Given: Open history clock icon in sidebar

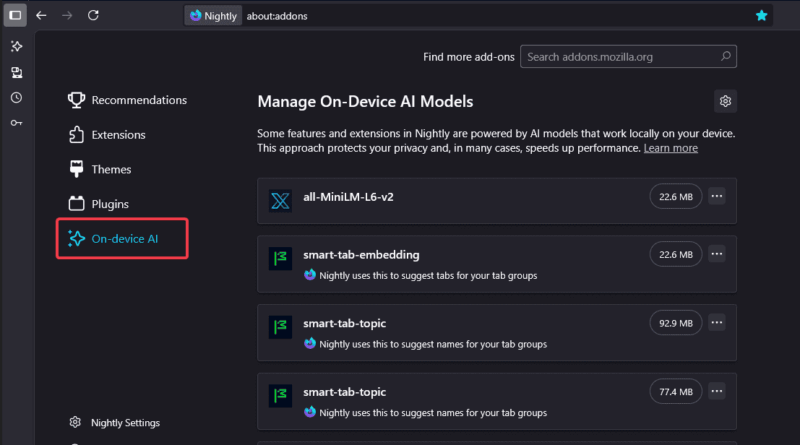Looking at the screenshot, I should (16, 97).
